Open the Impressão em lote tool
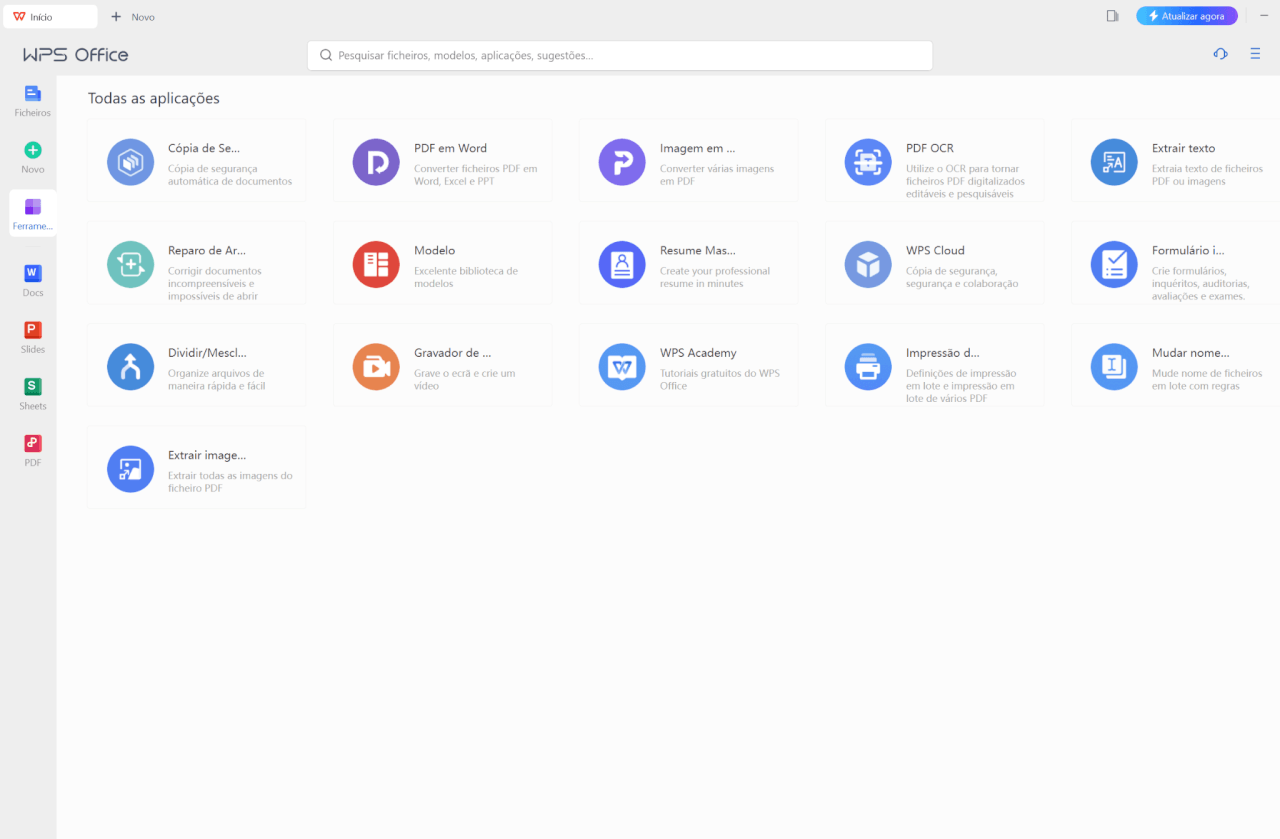 click(x=934, y=364)
